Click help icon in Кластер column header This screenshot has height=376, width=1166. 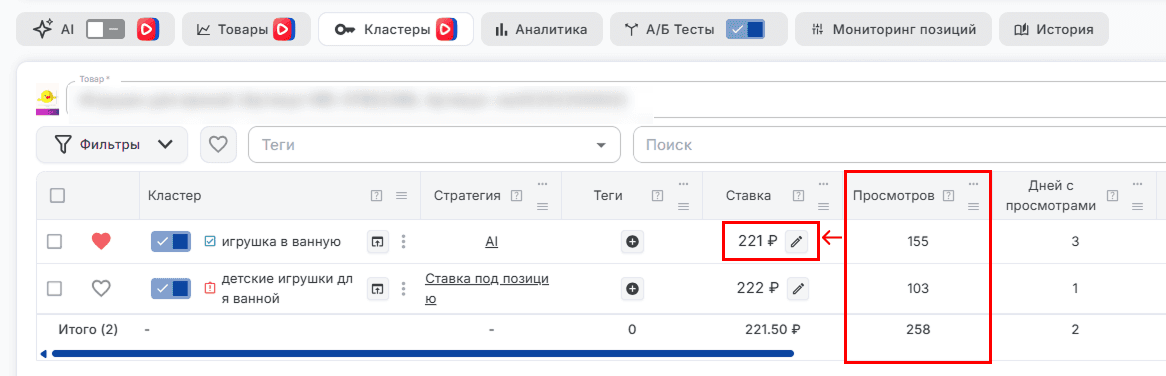(x=376, y=195)
